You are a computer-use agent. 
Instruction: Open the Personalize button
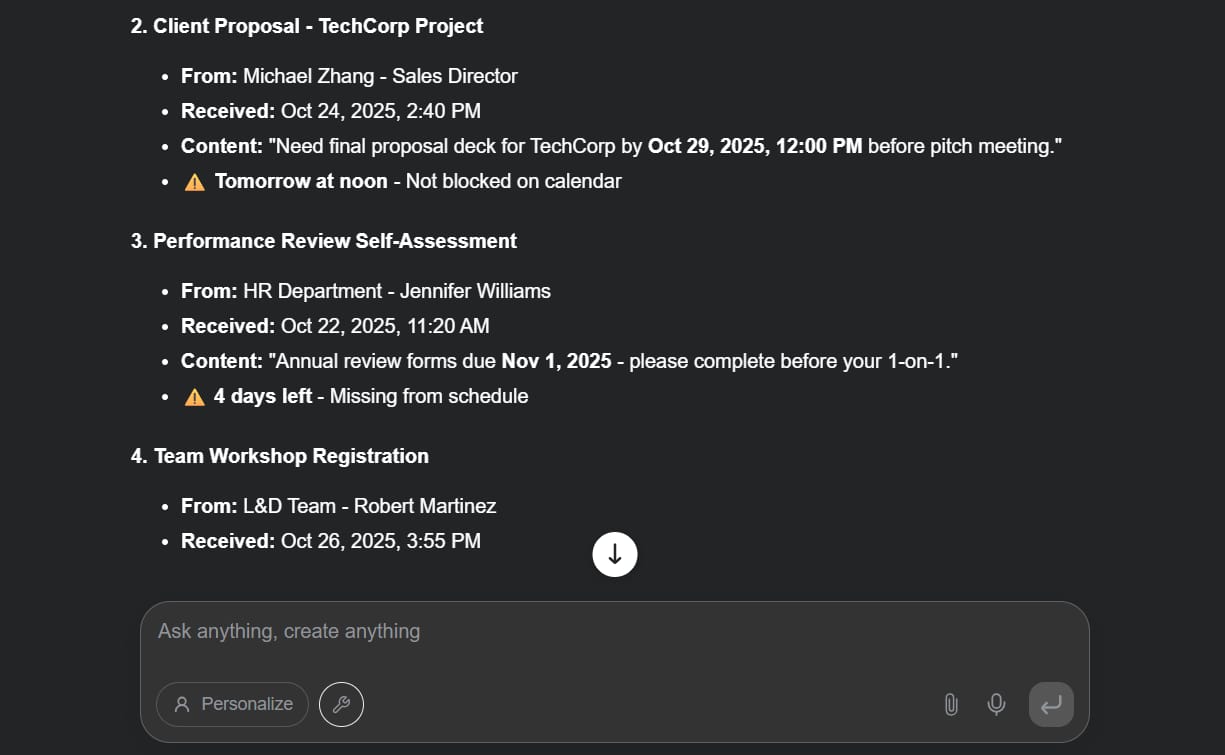point(232,704)
